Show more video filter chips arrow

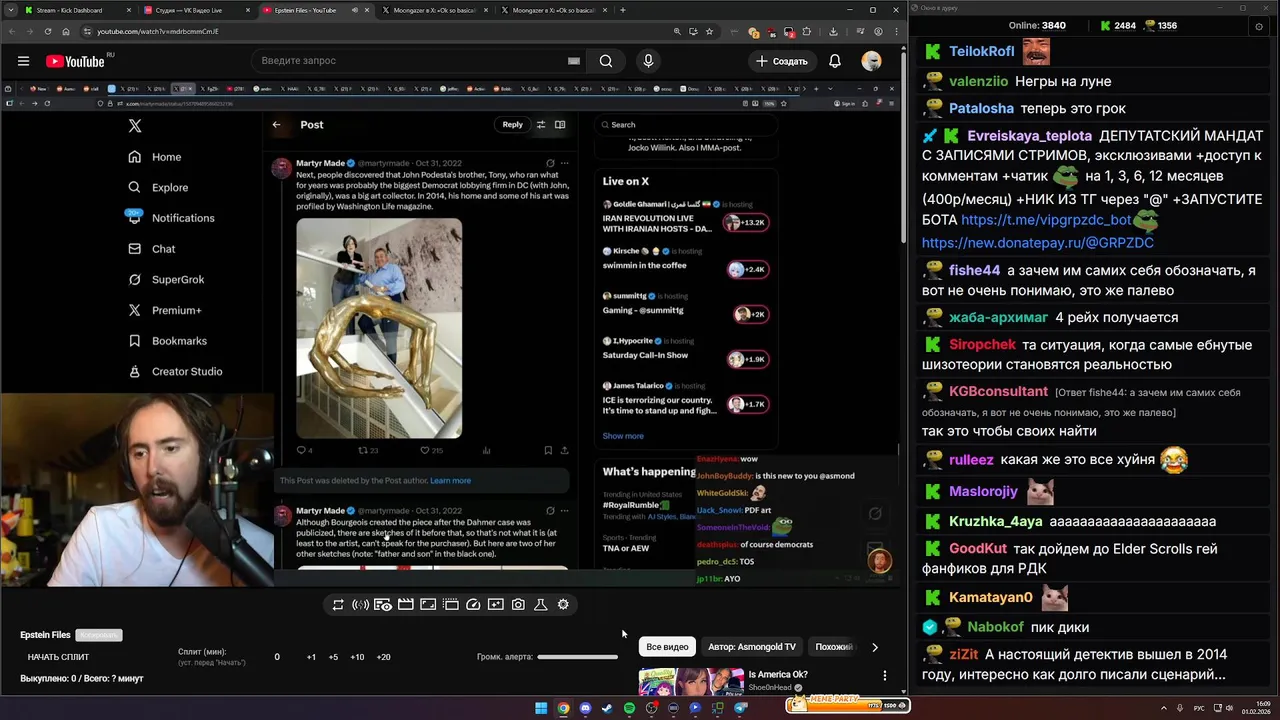(x=874, y=647)
